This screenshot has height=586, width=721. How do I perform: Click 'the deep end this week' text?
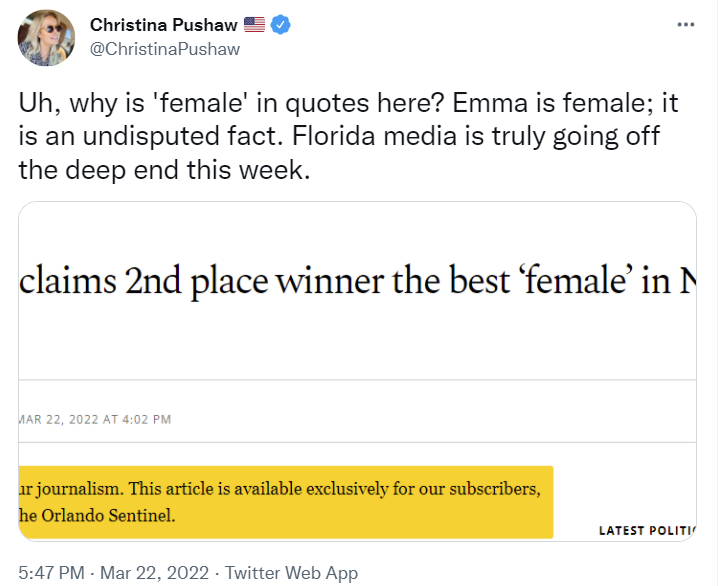point(164,170)
